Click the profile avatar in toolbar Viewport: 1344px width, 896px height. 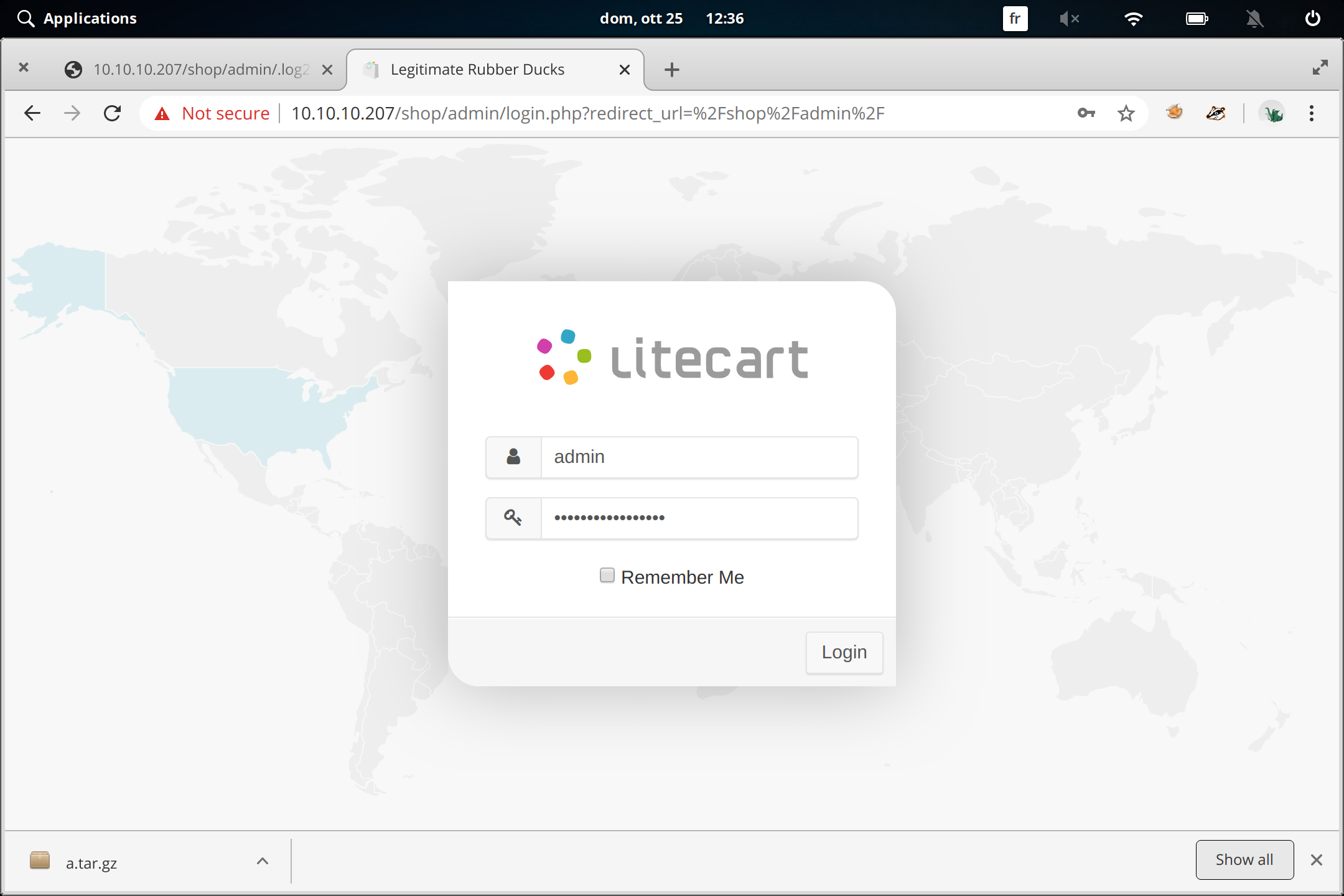1272,113
